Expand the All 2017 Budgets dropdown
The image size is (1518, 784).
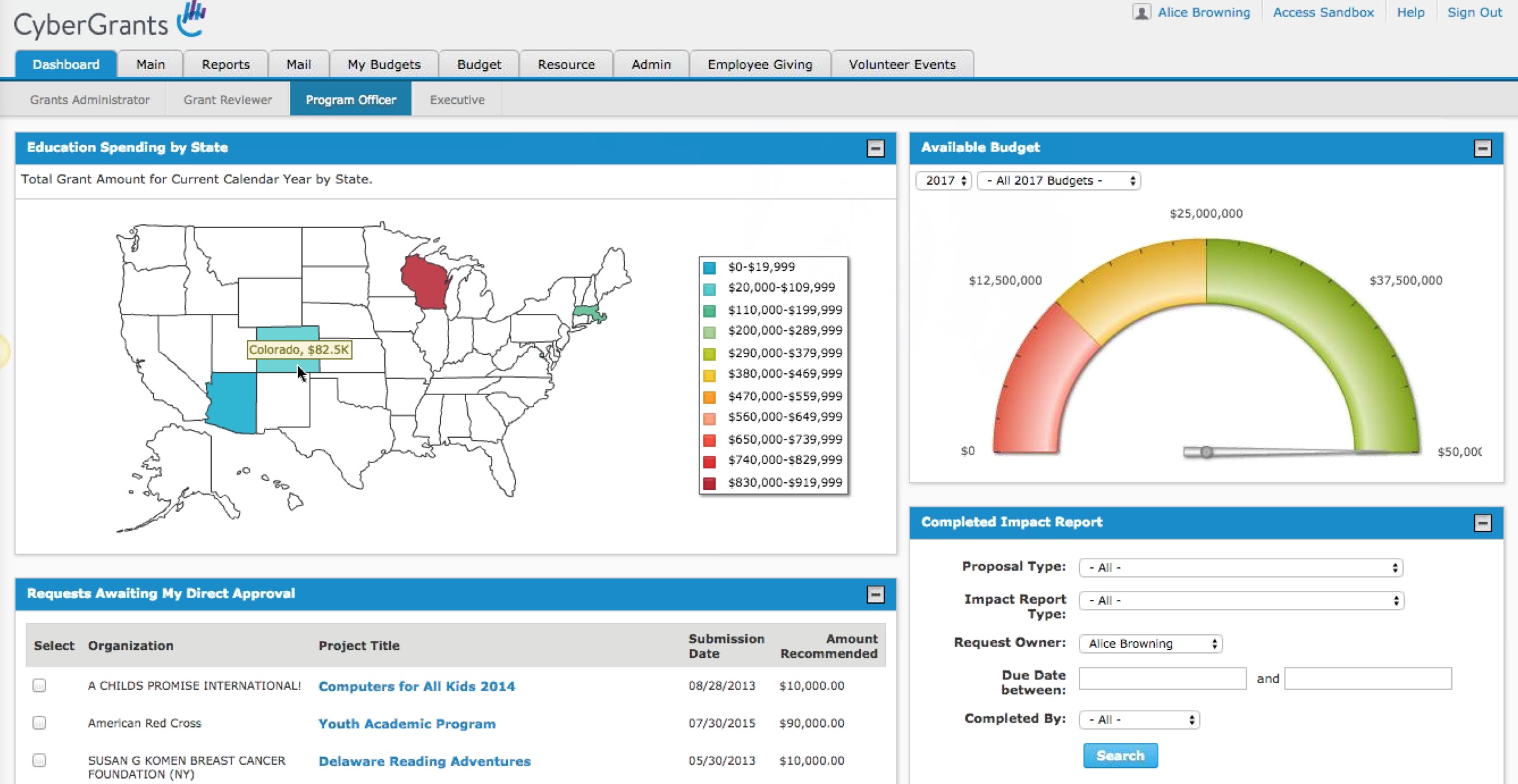1059,180
